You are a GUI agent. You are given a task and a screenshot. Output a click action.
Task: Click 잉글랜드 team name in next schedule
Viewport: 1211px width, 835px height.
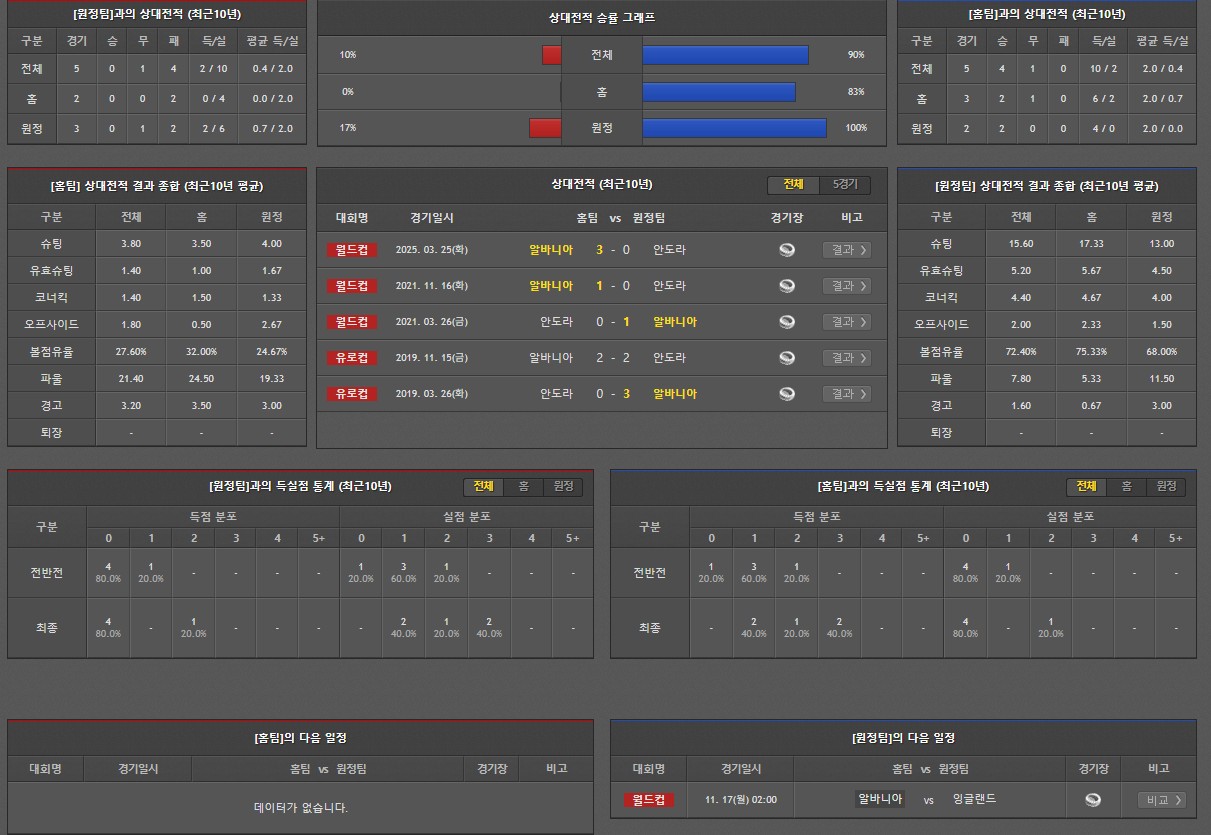click(x=974, y=799)
